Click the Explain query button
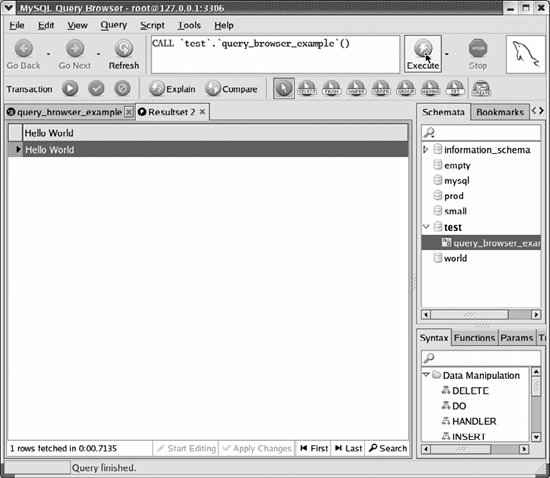The image size is (550, 478). tap(172, 89)
